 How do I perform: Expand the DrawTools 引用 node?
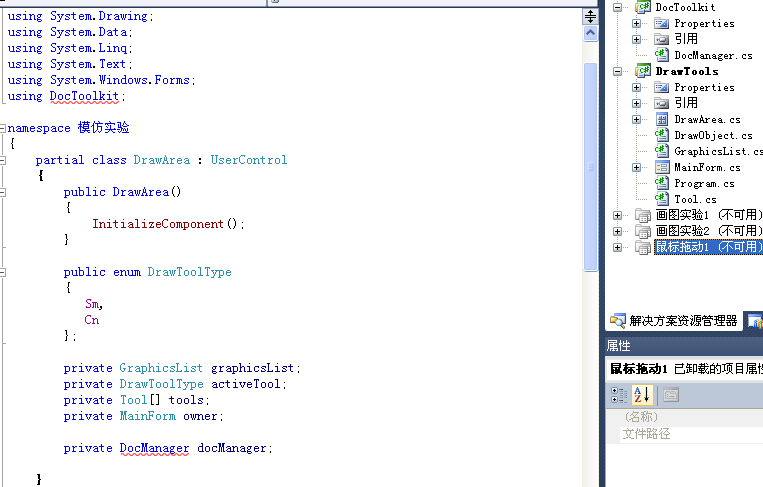[x=636, y=104]
